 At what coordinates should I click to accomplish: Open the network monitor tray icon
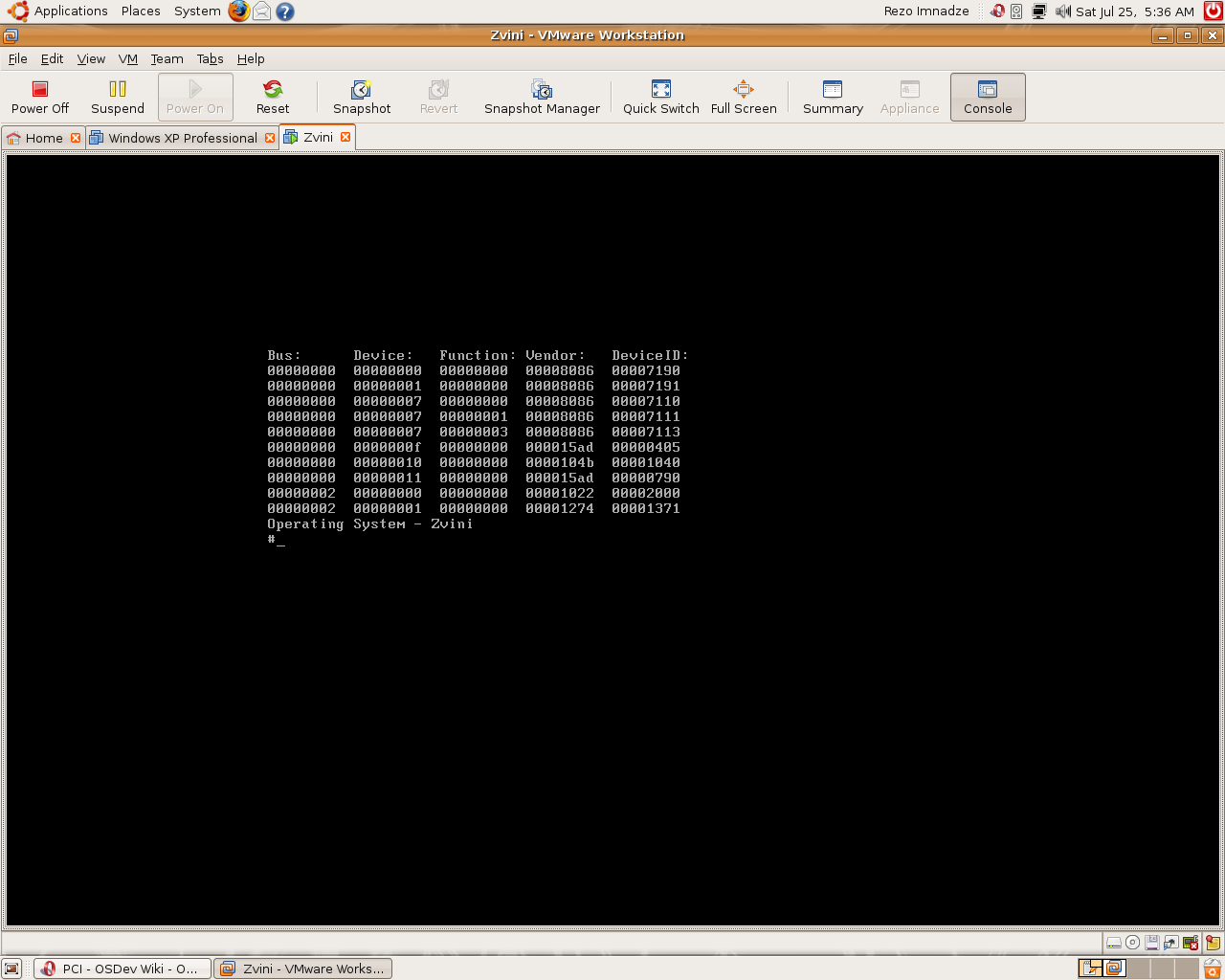click(x=1038, y=11)
